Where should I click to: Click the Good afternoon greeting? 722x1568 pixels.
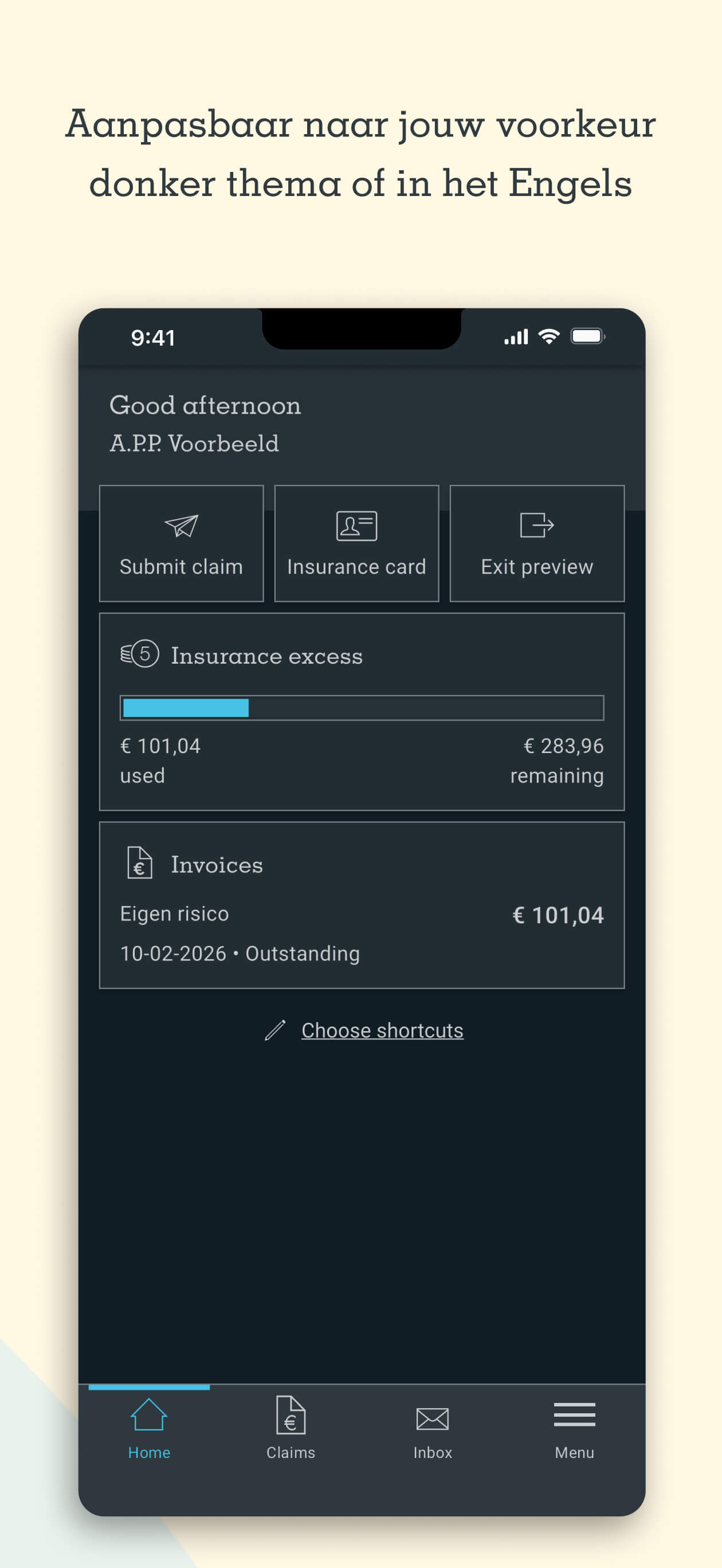(205, 405)
